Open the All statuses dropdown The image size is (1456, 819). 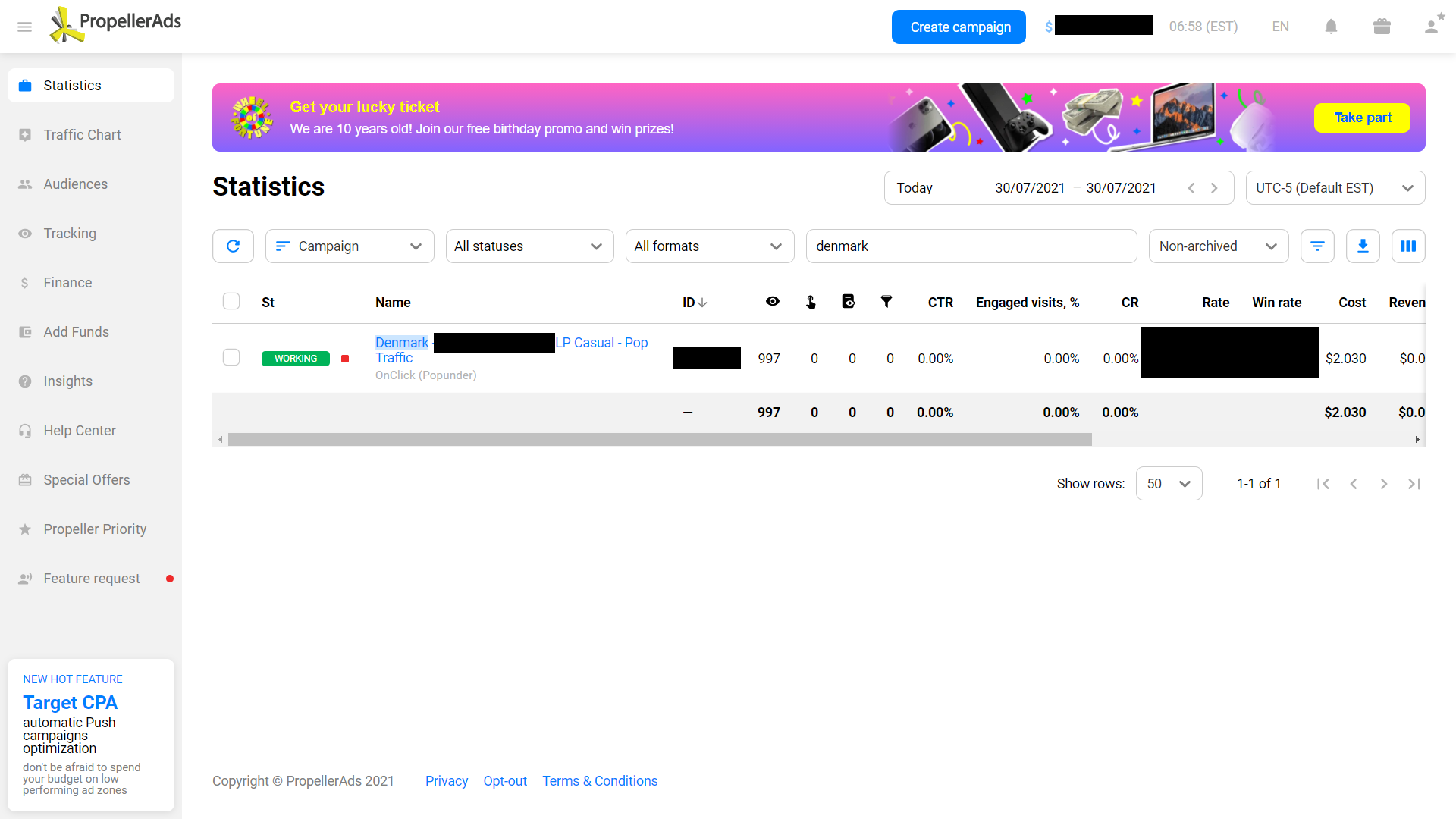529,246
